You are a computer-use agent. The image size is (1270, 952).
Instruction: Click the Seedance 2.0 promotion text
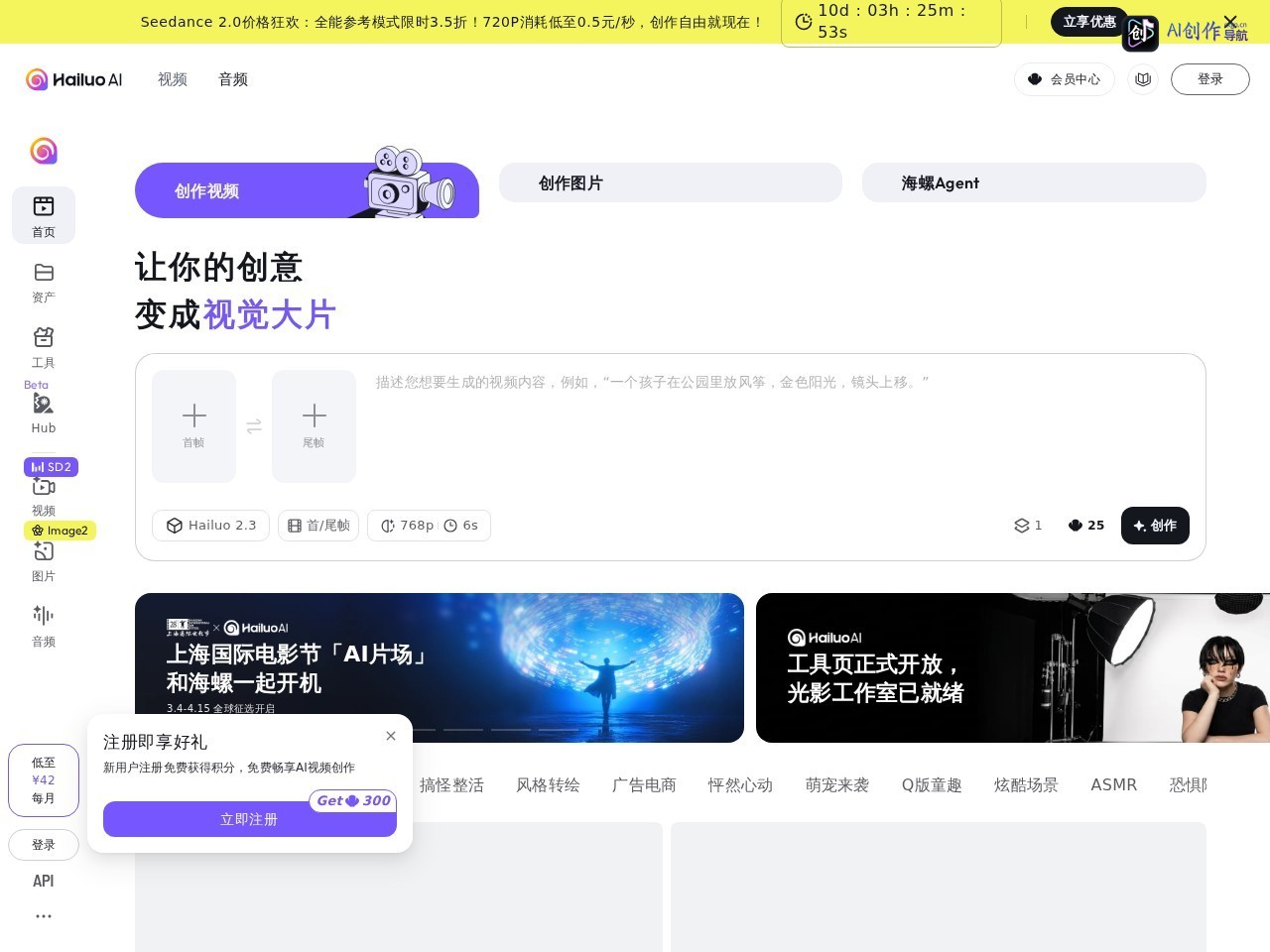451,21
